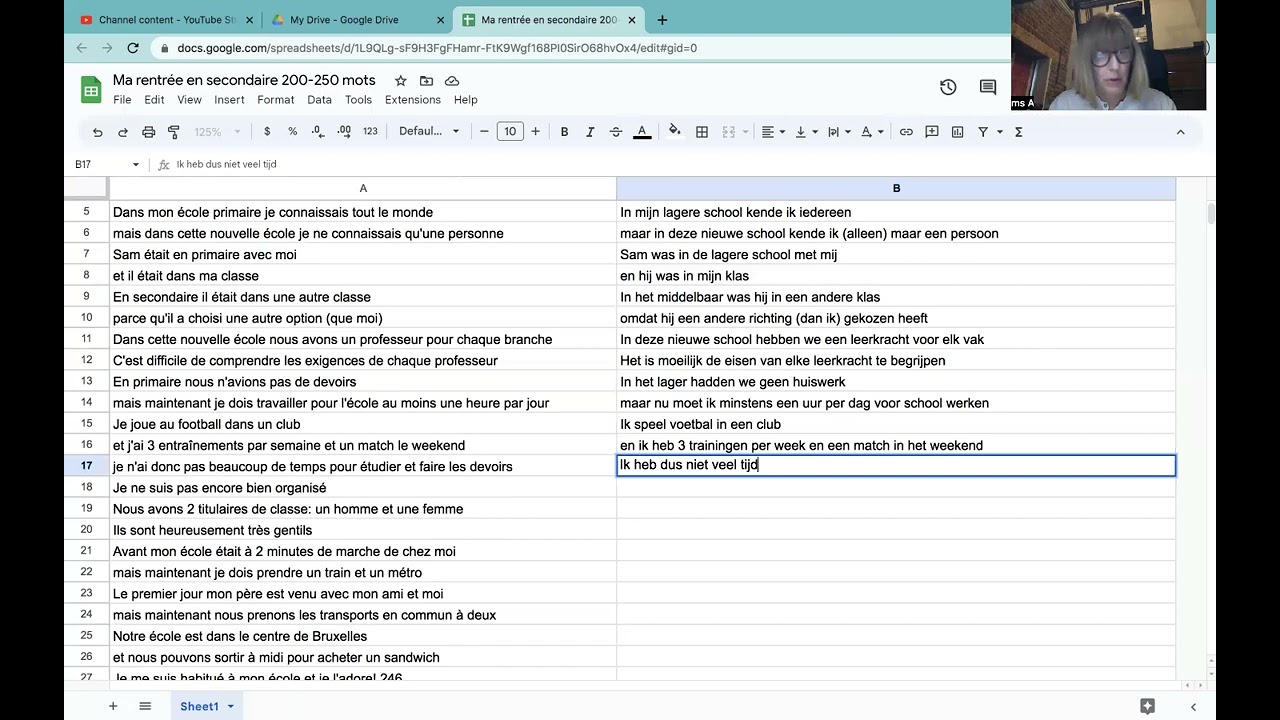Open the borders menu
Screen dimensions: 1280x720
702,132
